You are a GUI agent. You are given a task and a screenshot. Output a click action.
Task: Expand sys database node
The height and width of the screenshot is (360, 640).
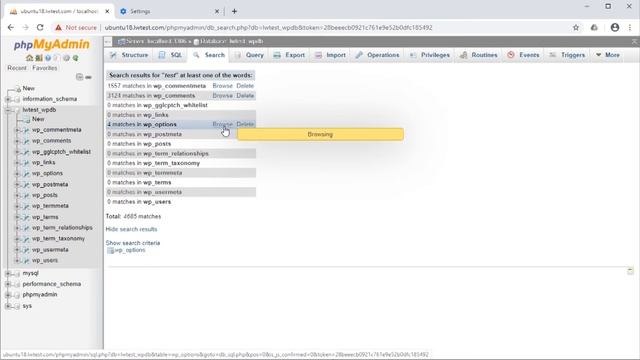(8, 306)
